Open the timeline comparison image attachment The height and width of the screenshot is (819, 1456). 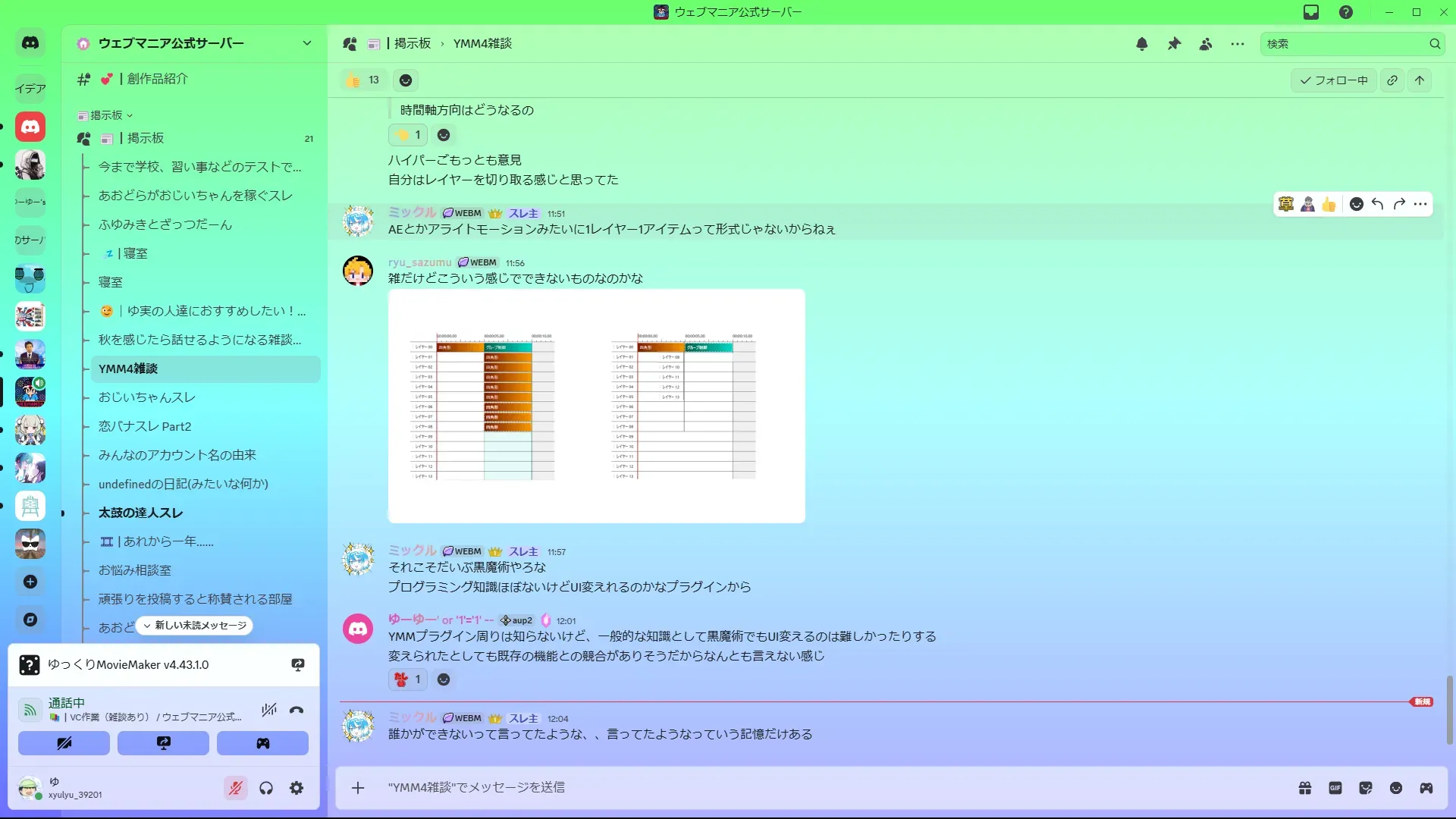596,406
